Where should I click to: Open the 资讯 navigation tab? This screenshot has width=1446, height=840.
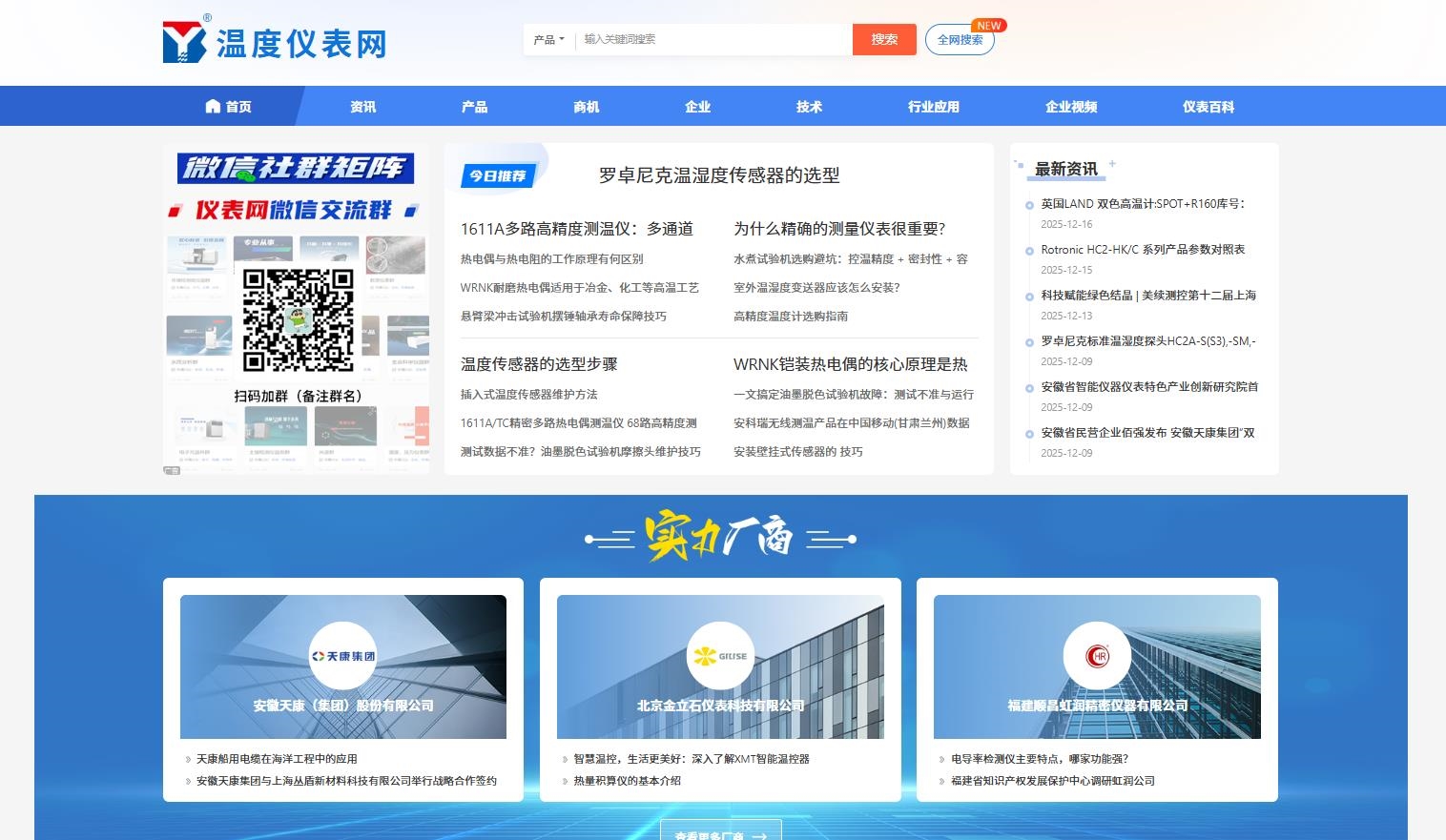pos(362,107)
